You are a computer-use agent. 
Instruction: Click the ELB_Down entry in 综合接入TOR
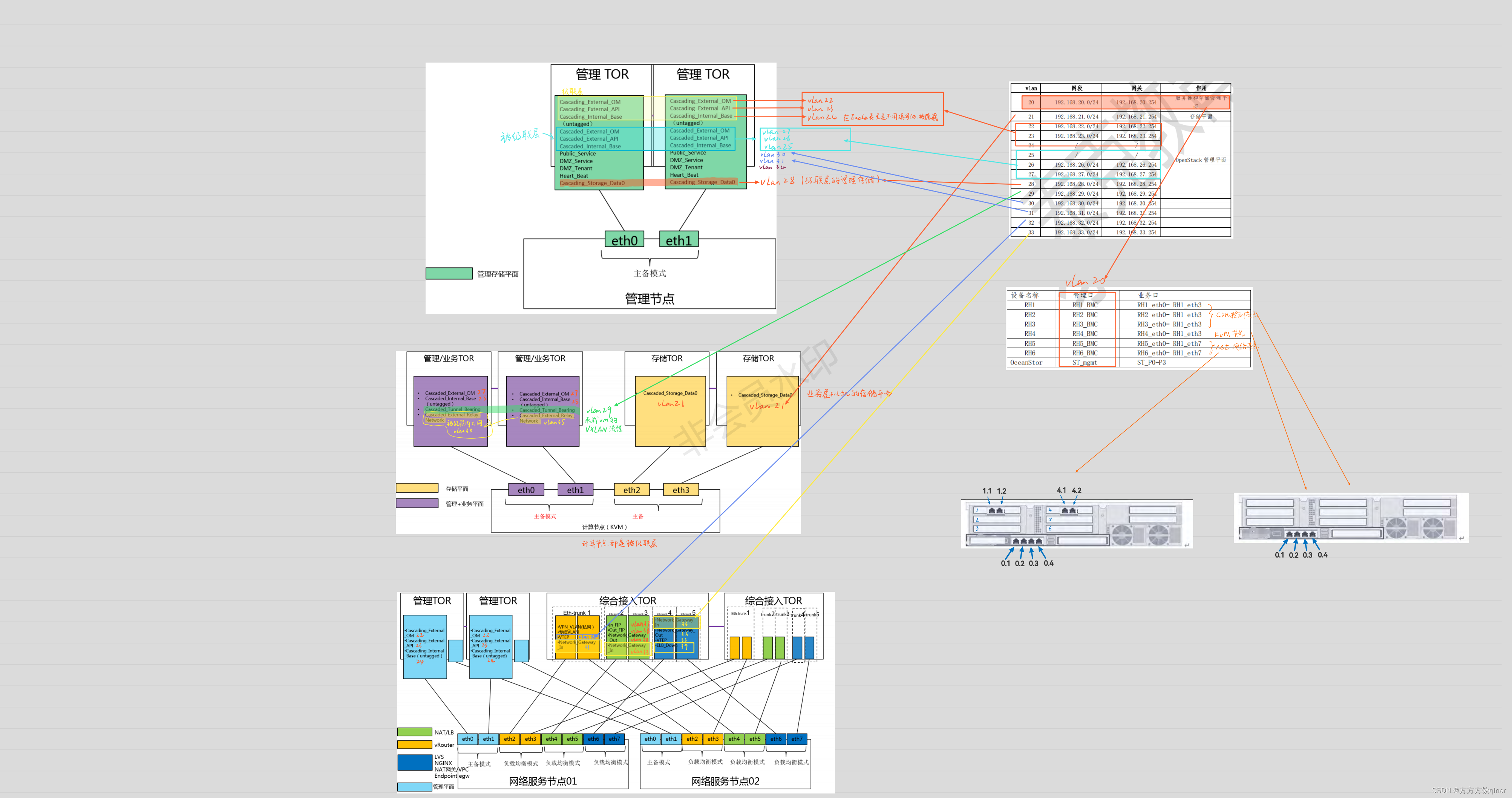click(666, 645)
